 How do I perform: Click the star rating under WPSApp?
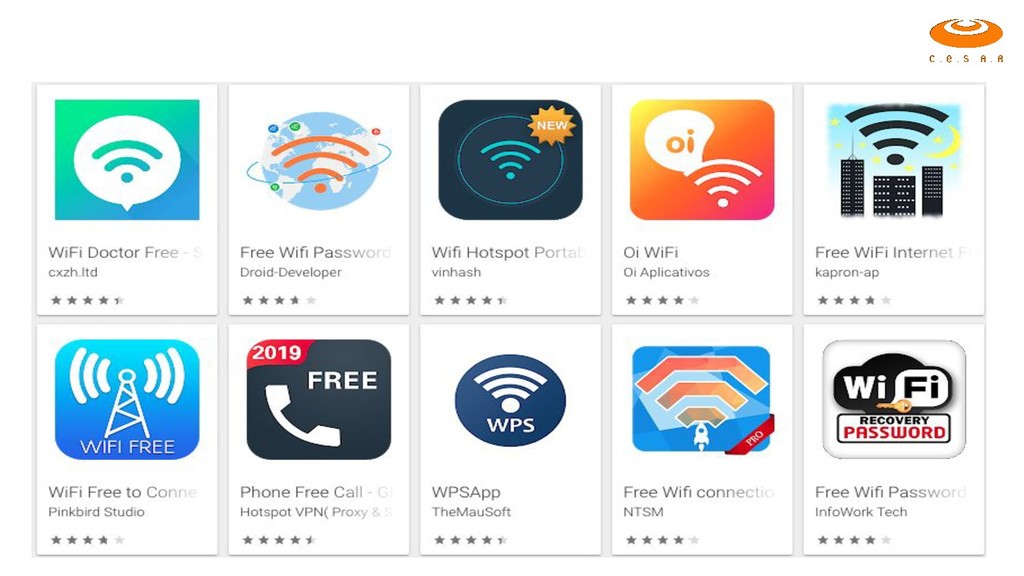[x=470, y=540]
